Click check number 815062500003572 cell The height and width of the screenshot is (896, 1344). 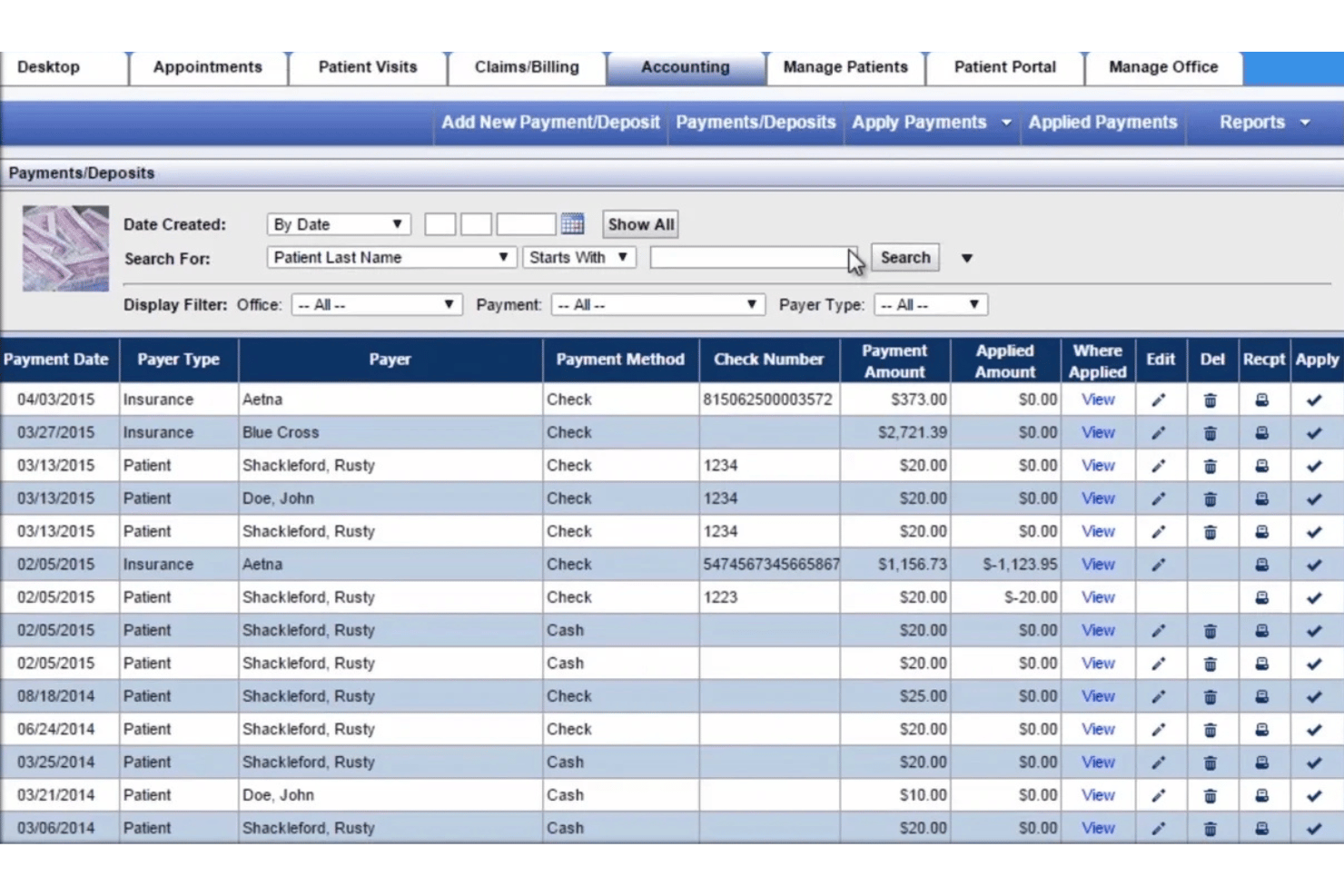tap(767, 399)
